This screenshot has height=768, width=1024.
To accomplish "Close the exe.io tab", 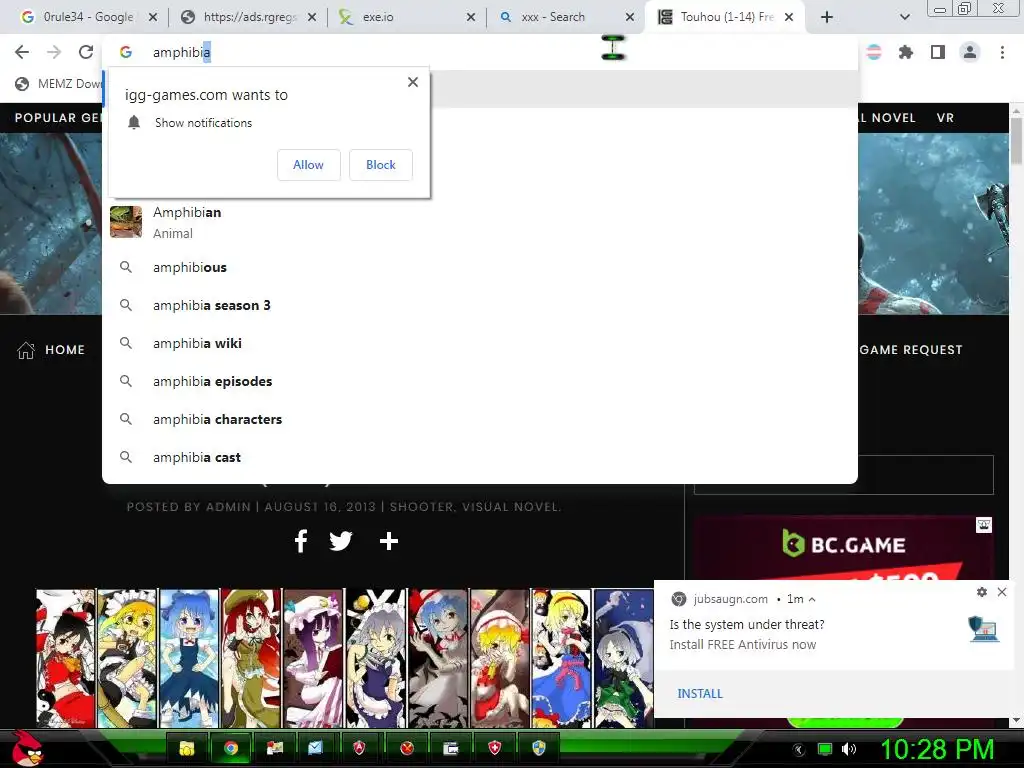I will [471, 17].
